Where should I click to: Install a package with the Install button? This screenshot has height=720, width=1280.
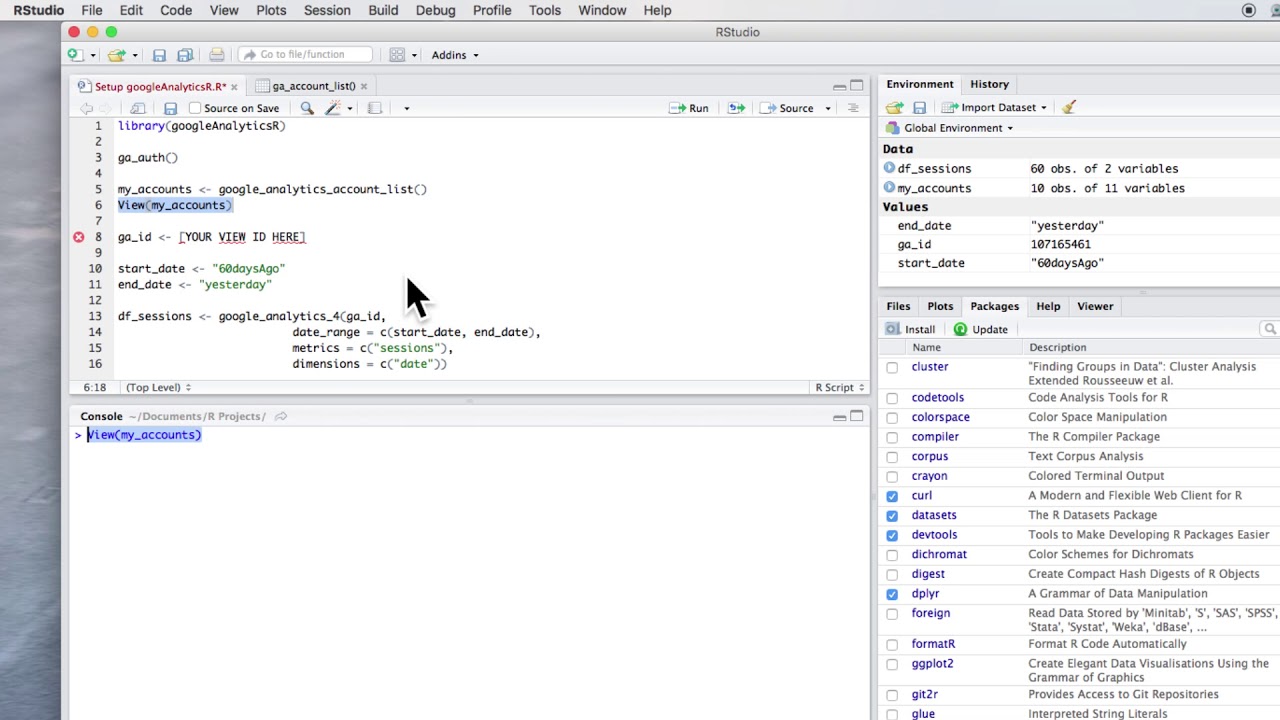pyautogui.click(x=910, y=329)
